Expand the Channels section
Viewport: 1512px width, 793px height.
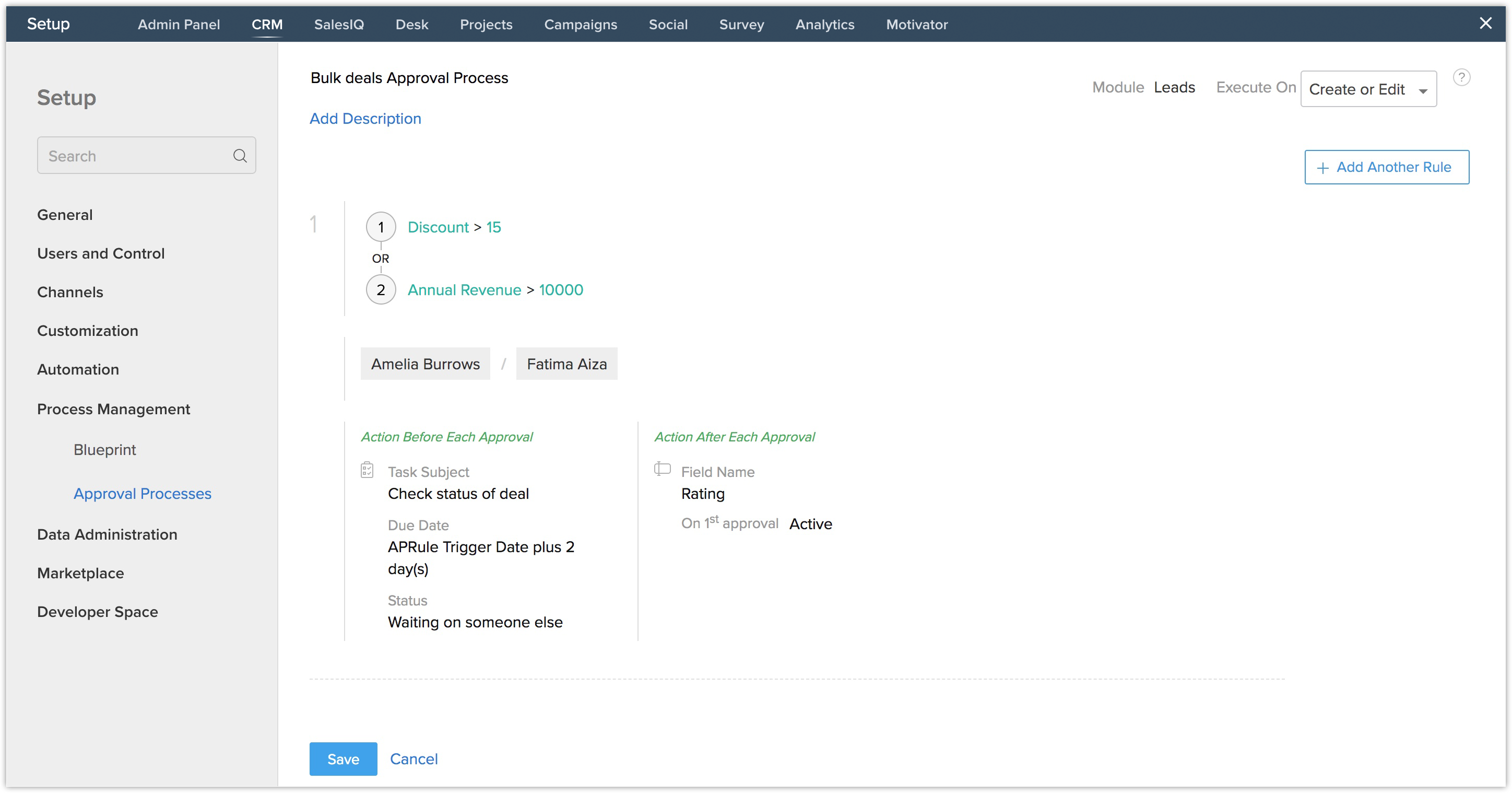tap(70, 292)
